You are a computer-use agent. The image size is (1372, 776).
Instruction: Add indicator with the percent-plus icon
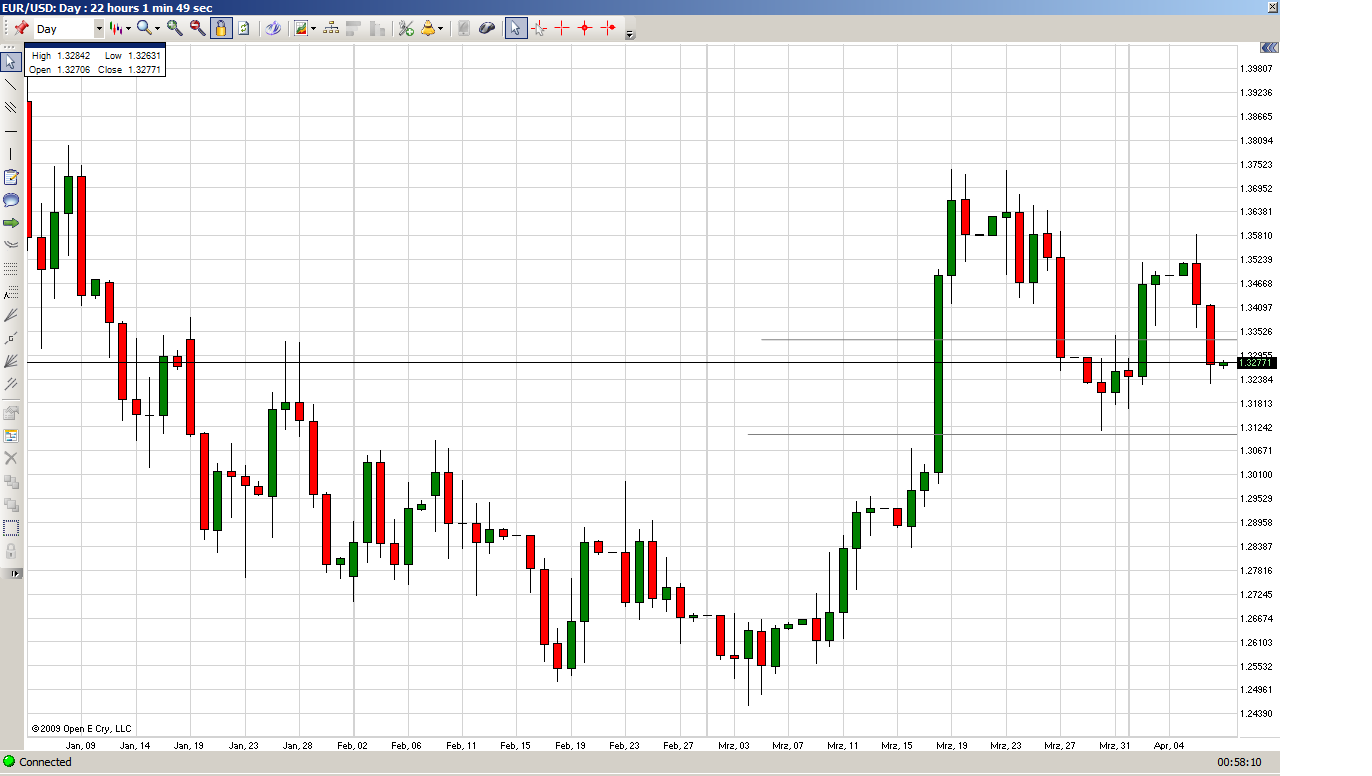point(406,28)
